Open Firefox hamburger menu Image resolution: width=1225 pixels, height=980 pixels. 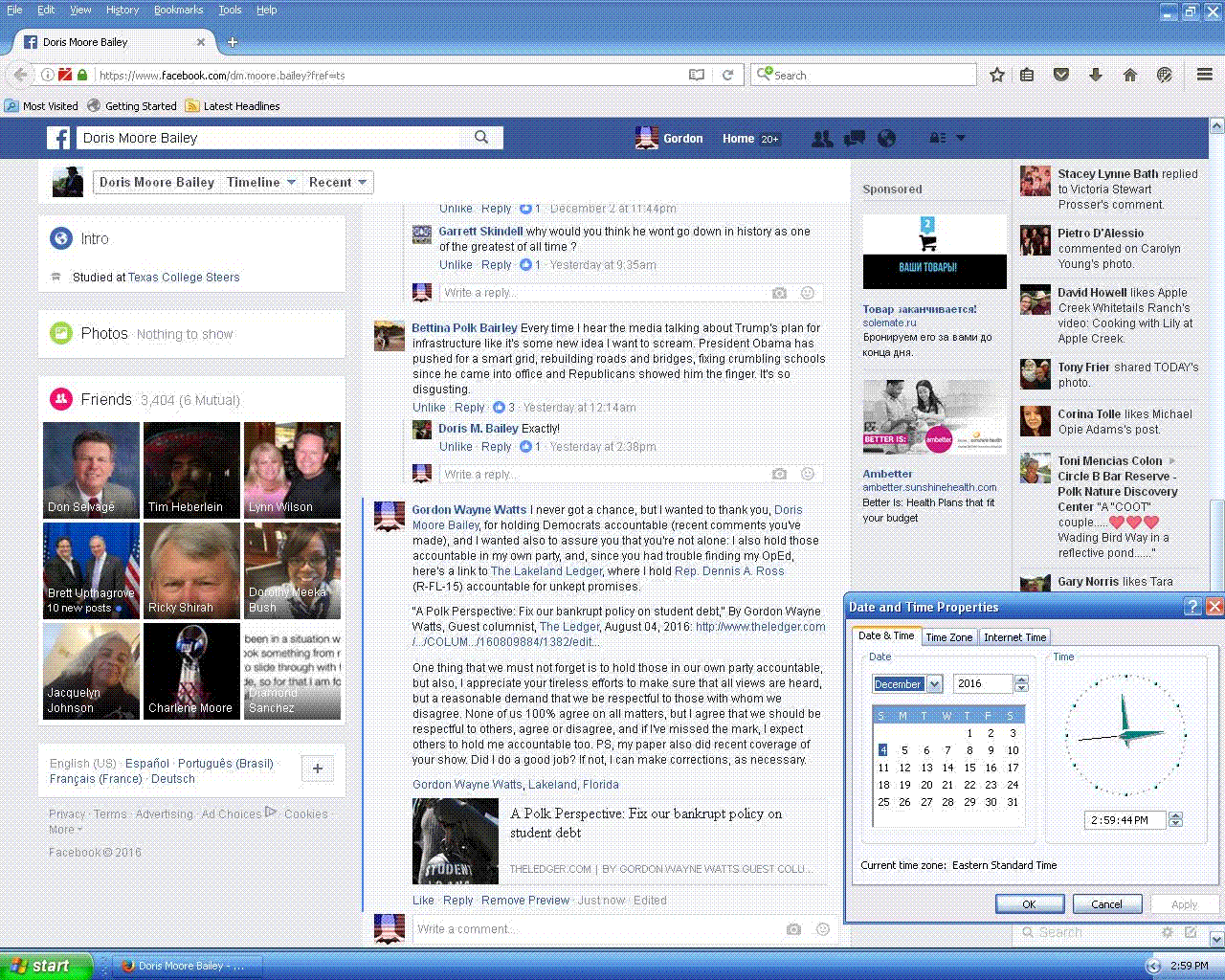point(1205,75)
